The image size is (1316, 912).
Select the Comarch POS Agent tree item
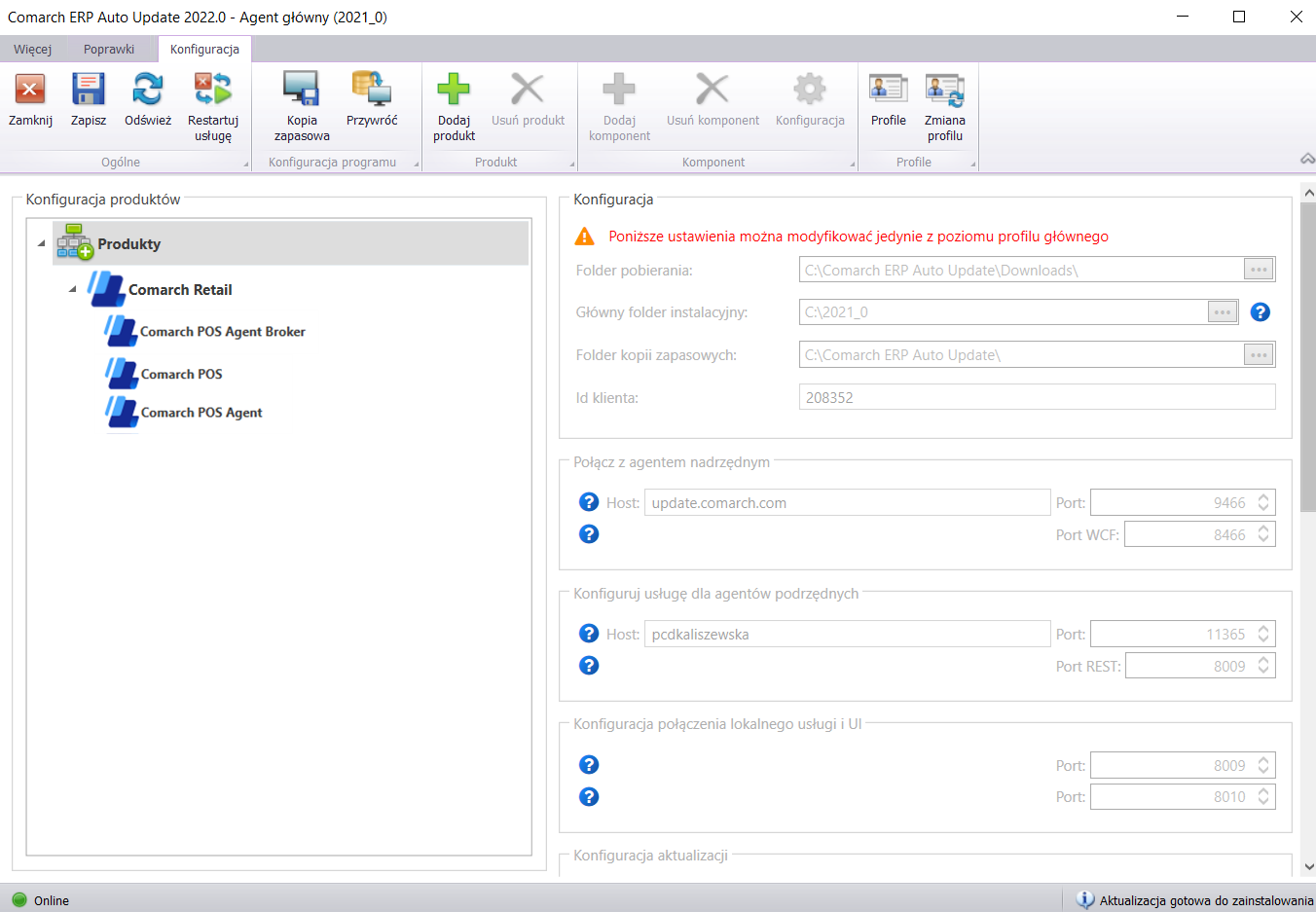coord(201,413)
